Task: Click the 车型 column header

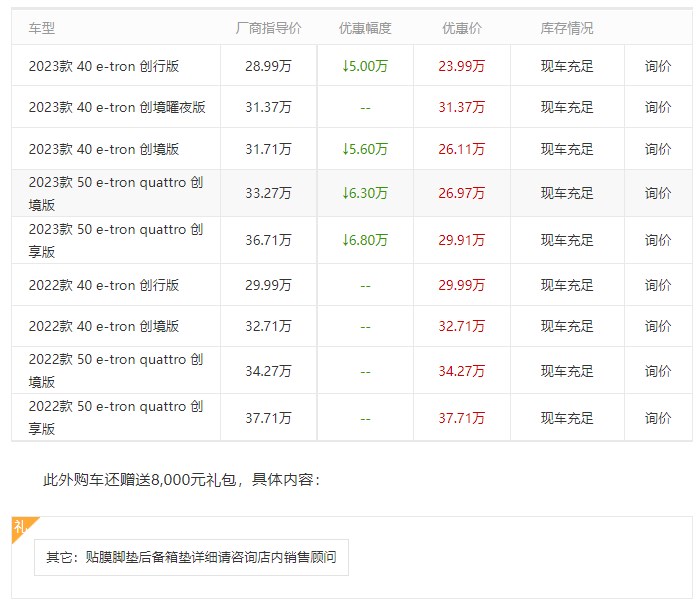Action: tap(42, 28)
